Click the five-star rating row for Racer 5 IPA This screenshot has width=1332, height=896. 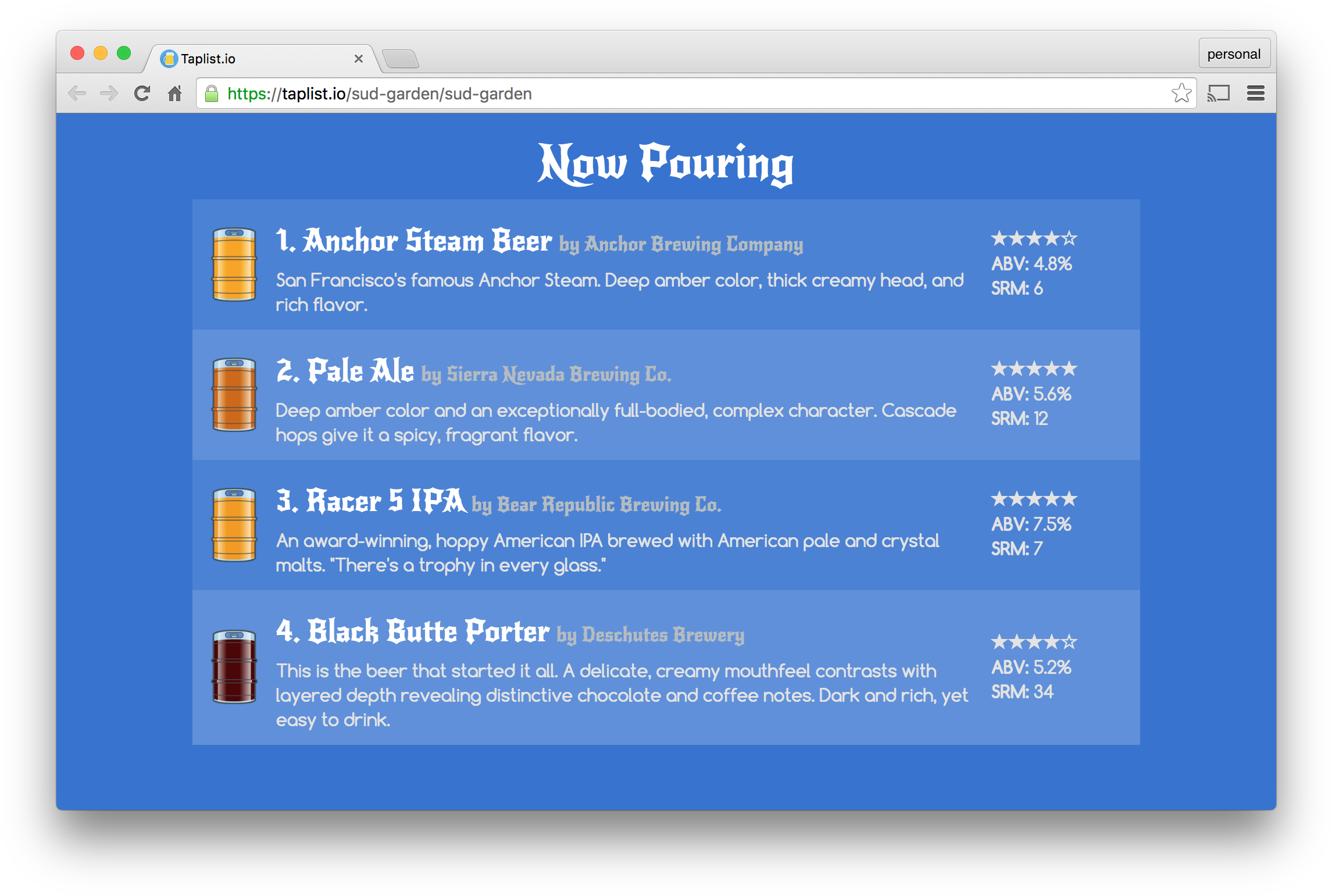click(x=1034, y=498)
